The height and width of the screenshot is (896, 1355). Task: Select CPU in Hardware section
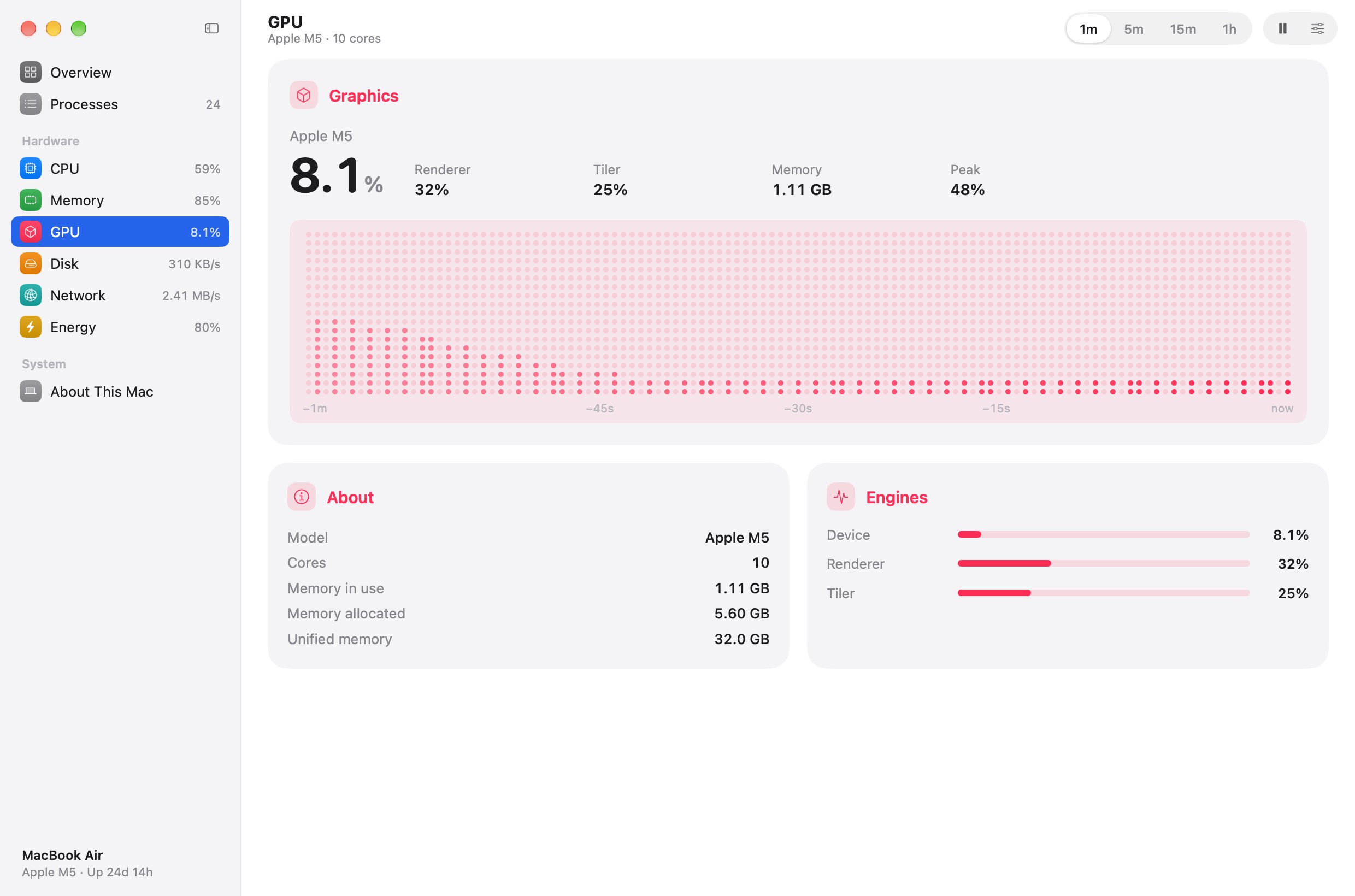point(120,169)
